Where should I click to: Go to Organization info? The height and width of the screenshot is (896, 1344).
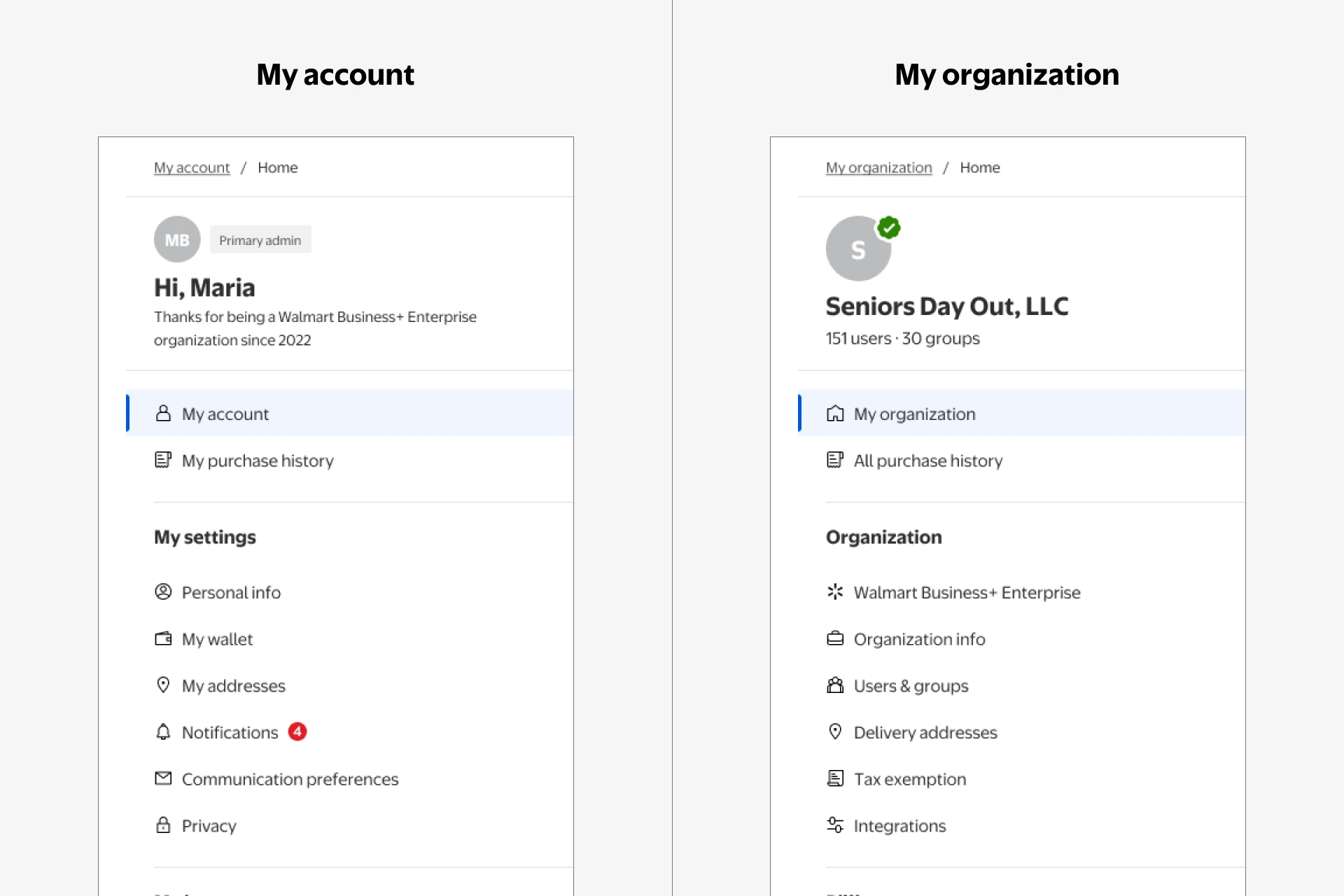919,639
